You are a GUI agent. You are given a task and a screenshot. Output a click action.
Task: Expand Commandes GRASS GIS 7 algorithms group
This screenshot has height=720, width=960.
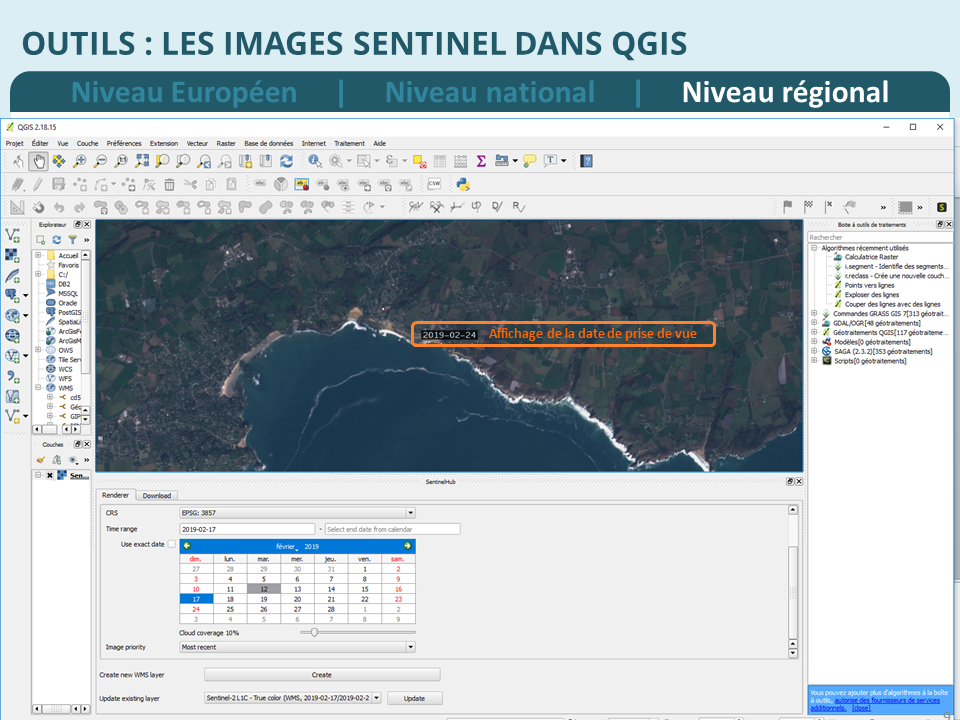(x=814, y=313)
